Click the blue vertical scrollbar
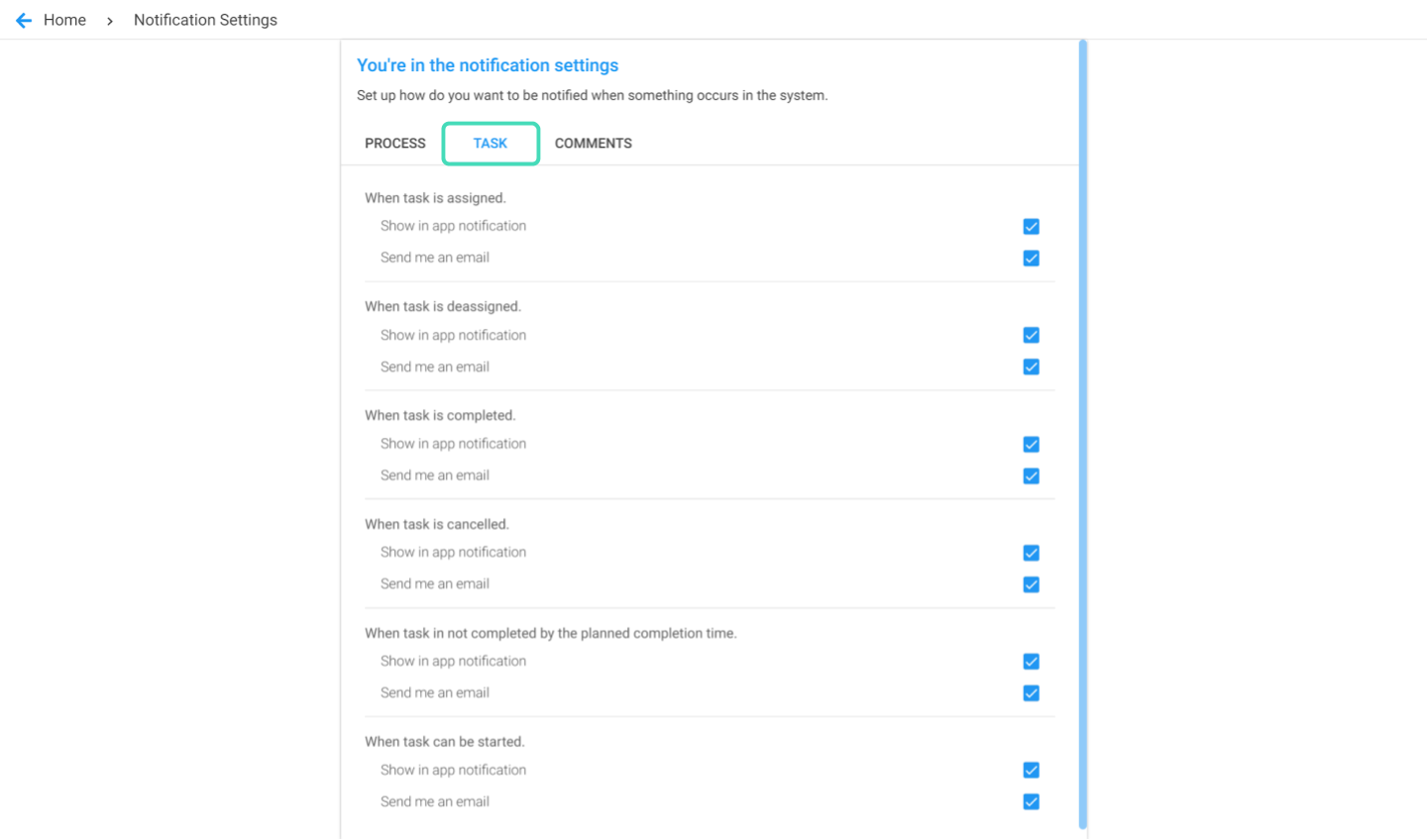 (1083, 434)
